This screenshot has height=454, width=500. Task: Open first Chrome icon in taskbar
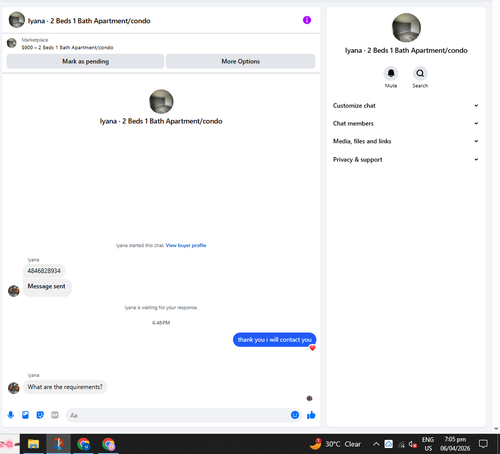[x=83, y=444]
